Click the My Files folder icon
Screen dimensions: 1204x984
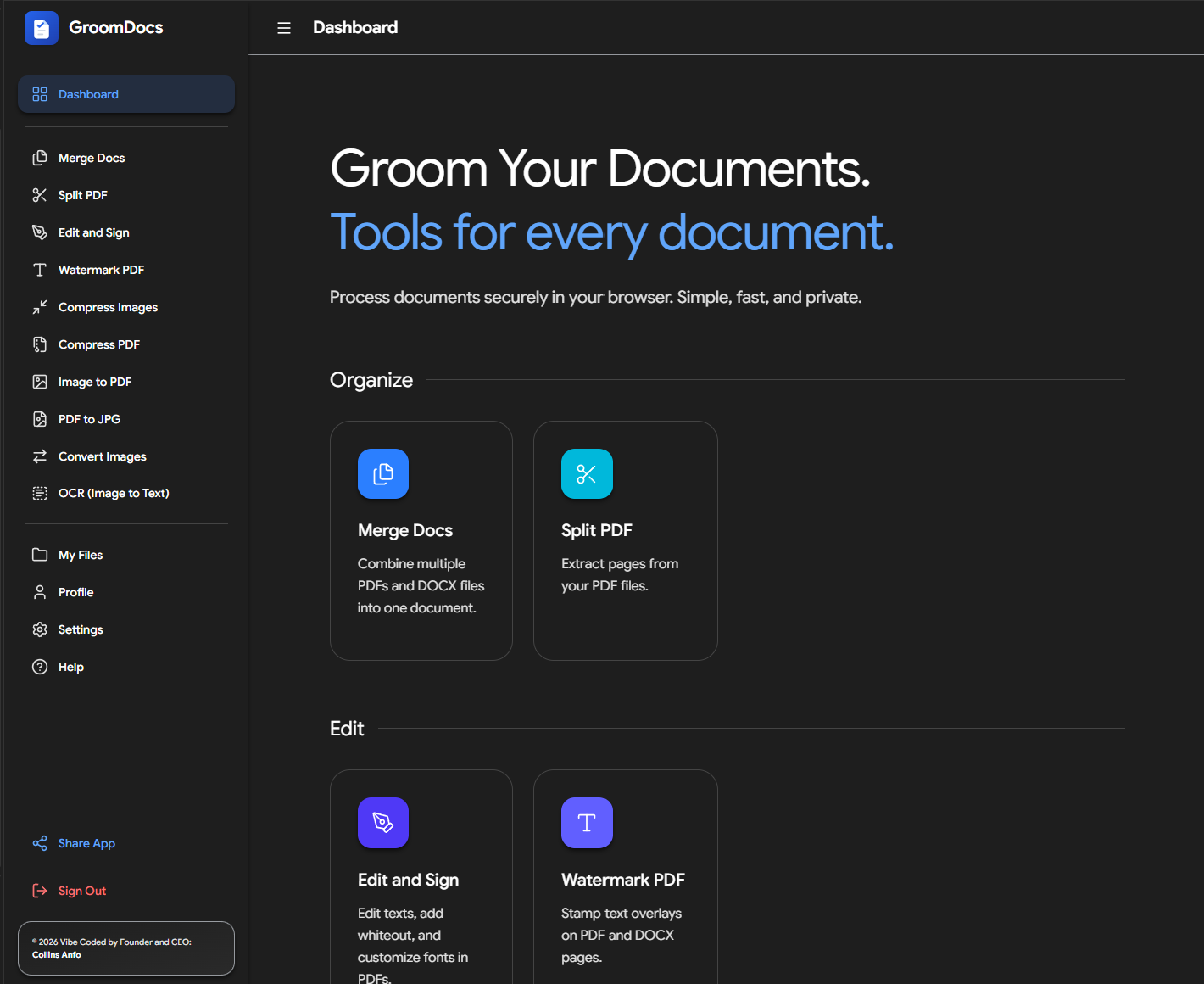click(x=40, y=555)
